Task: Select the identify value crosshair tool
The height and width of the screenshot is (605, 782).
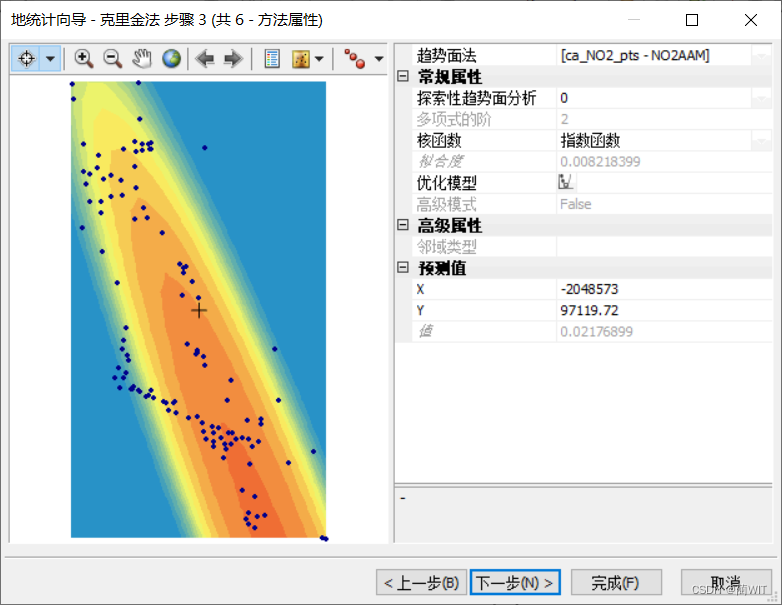Action: click(26, 59)
